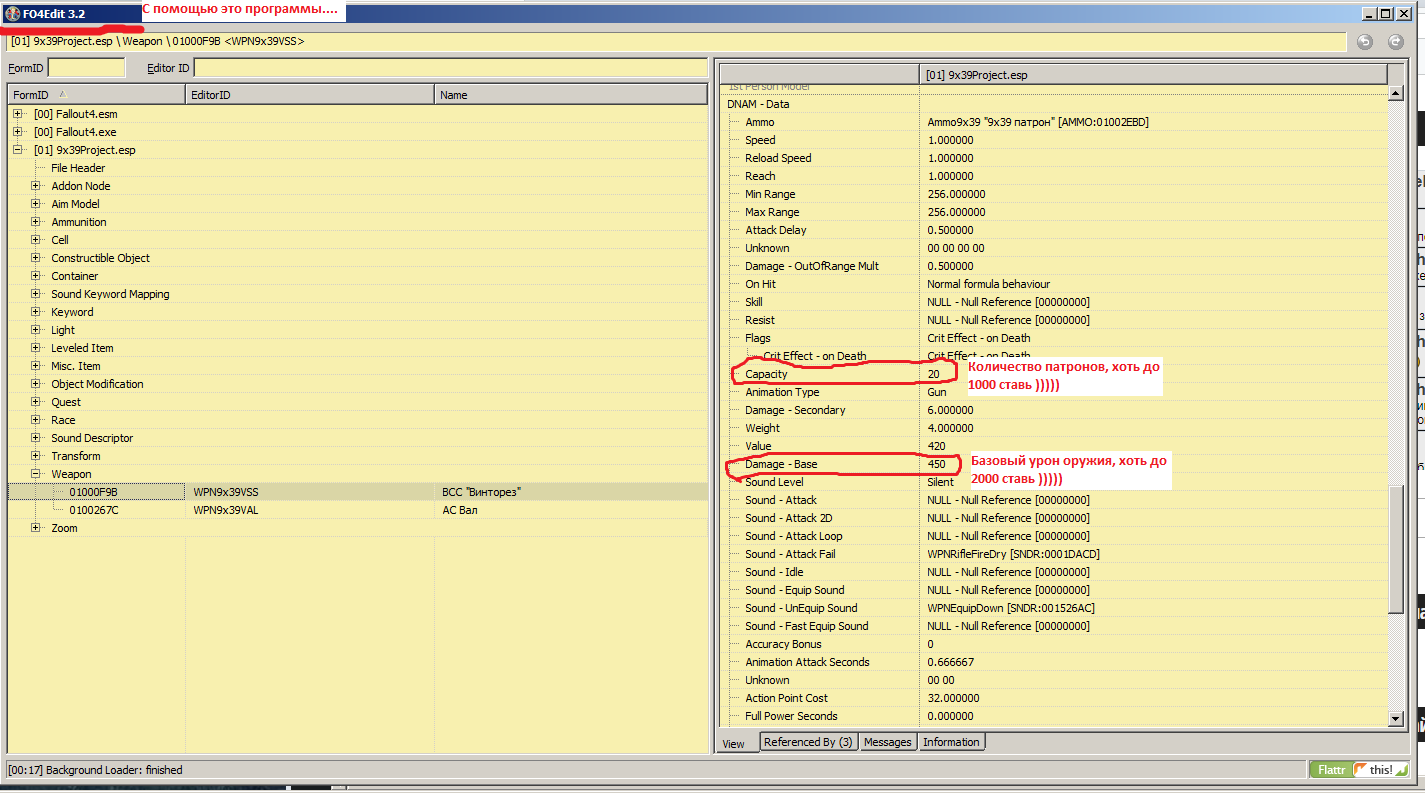Click scroll-down arrow of the record view
This screenshot has height=793, width=1425.
tap(1396, 718)
